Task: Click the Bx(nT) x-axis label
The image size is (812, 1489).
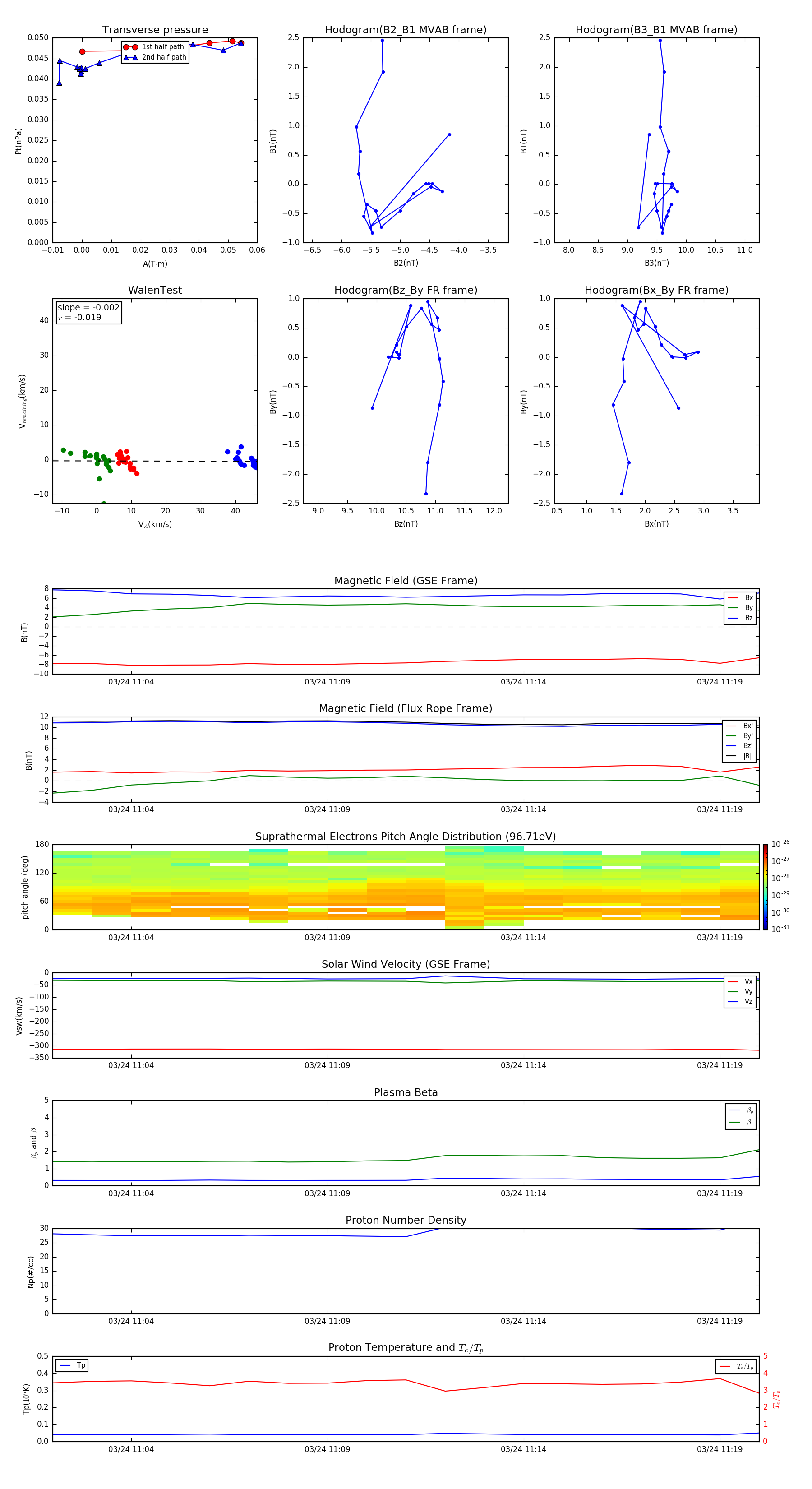Action: (656, 524)
